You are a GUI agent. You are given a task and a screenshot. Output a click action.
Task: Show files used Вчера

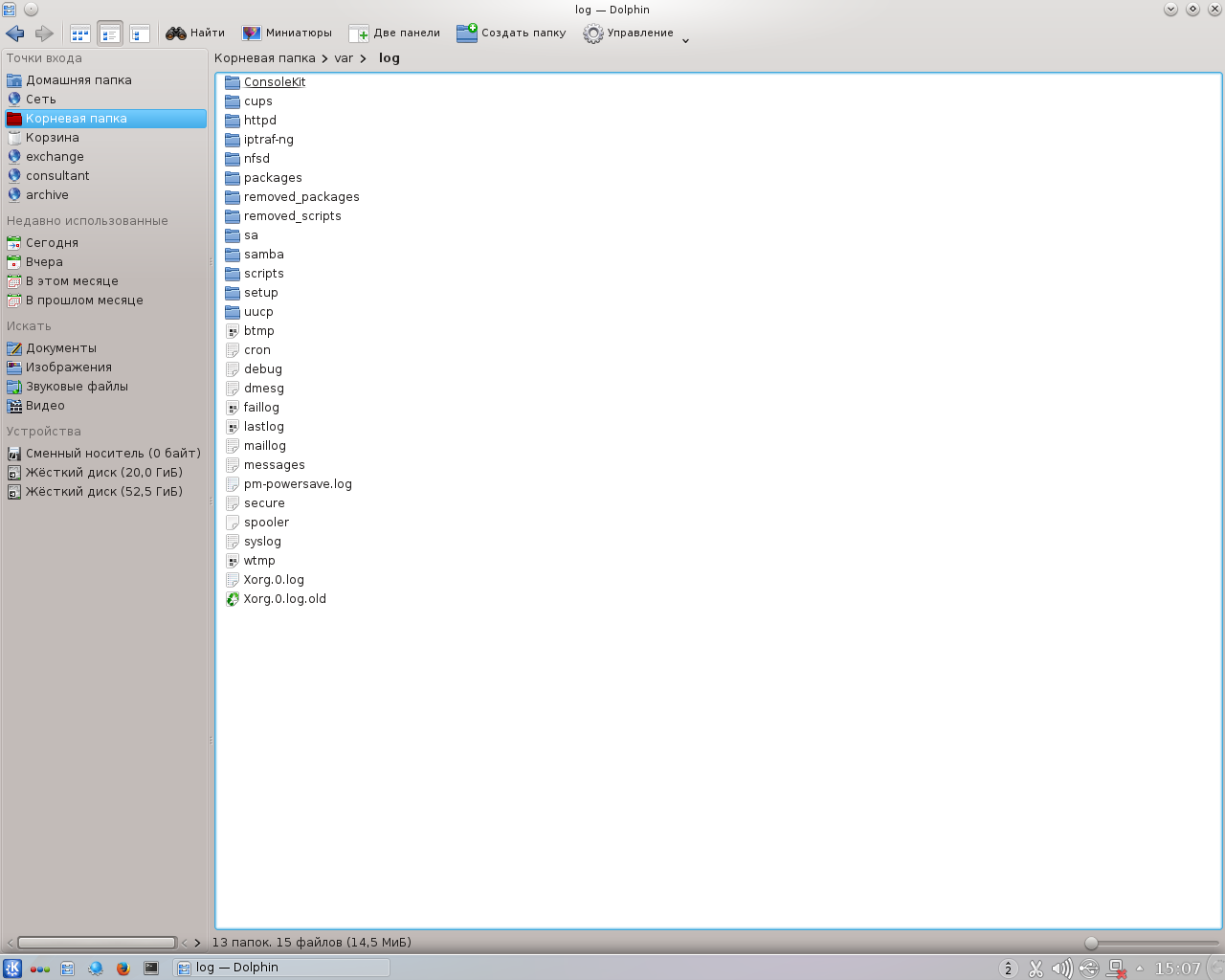[x=105, y=262]
